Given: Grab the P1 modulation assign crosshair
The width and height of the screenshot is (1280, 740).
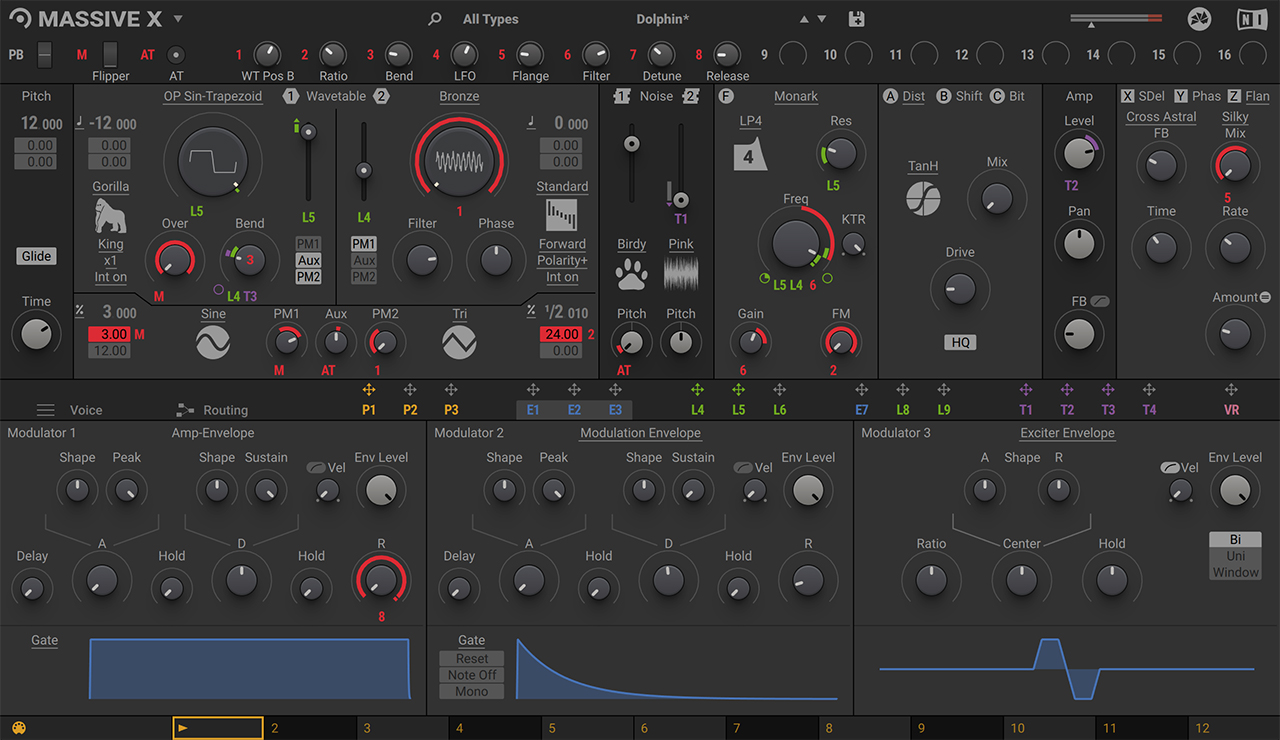Looking at the screenshot, I should (369, 390).
